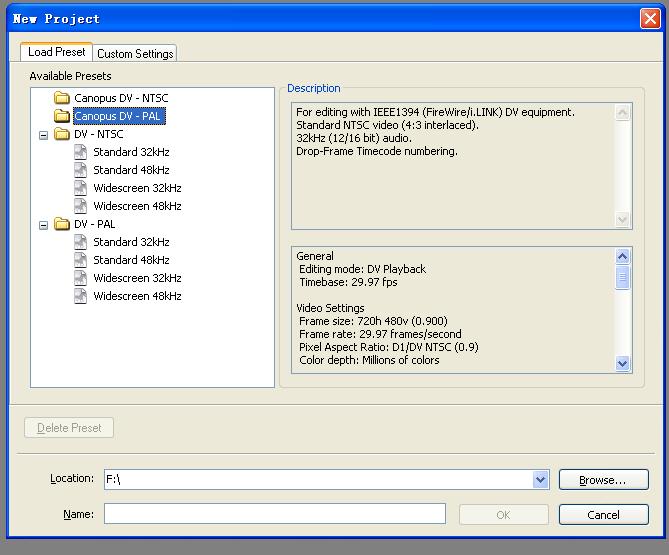Click preset icon of PAL Standard 48kHz
Screen dimensions: 669x555
point(80,260)
